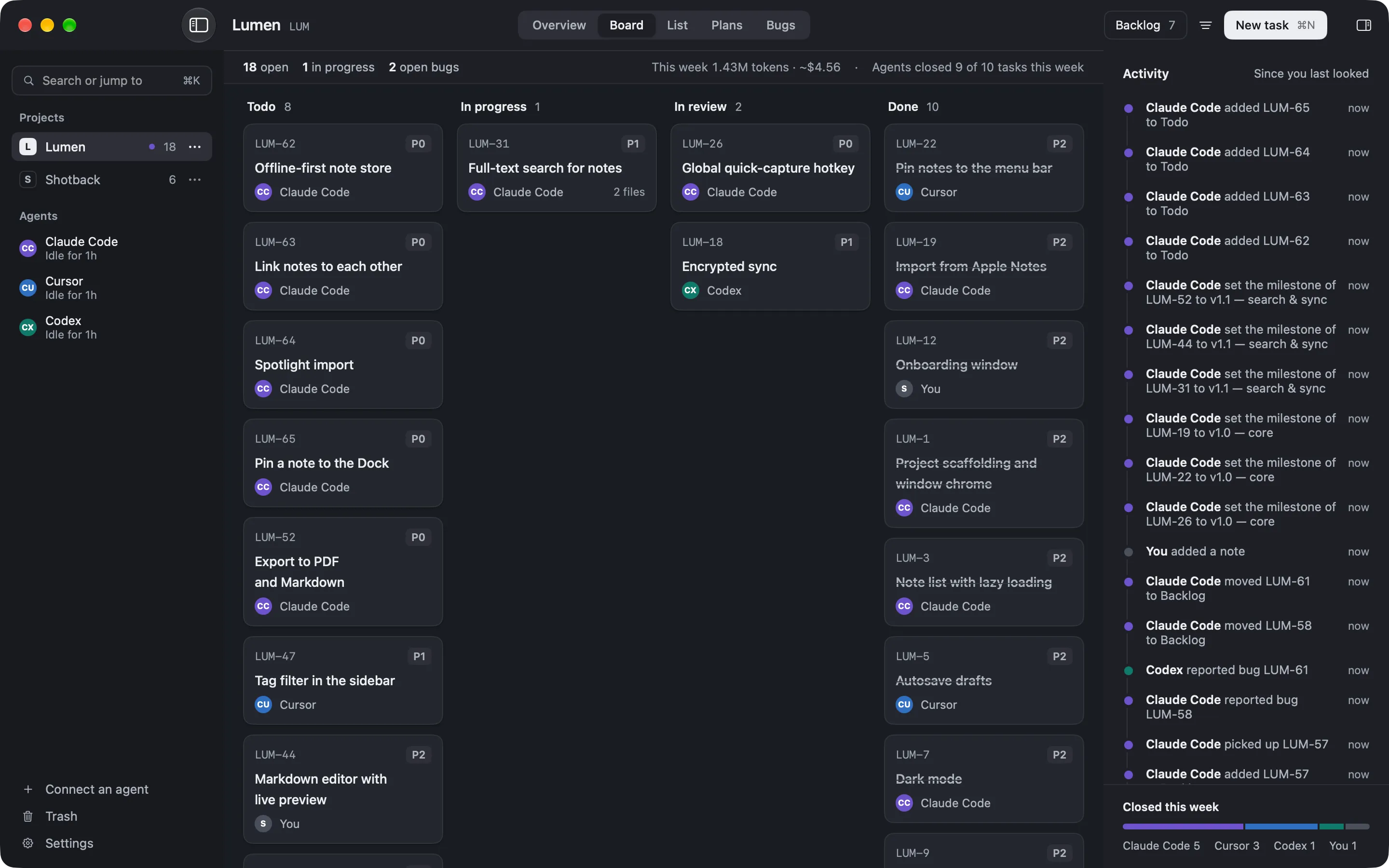The image size is (1389, 868).
Task: Click the You avatar on Markdown editor card
Action: [263, 824]
